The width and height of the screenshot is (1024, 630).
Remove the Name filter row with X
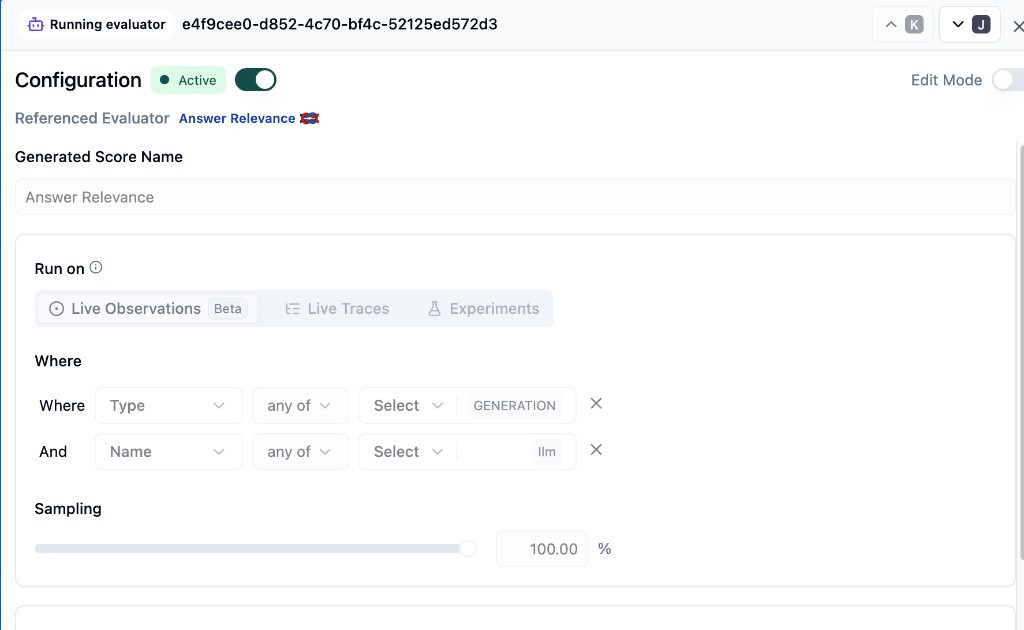tap(596, 450)
